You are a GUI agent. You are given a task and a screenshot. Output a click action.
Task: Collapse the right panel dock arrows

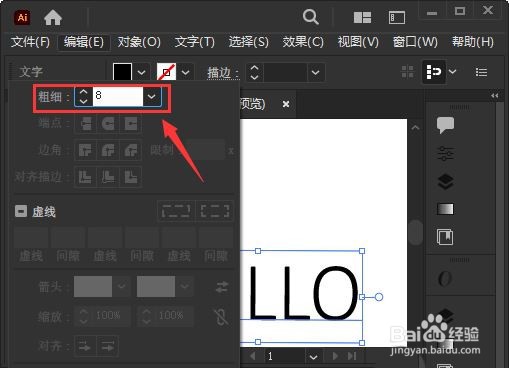tap(495, 96)
